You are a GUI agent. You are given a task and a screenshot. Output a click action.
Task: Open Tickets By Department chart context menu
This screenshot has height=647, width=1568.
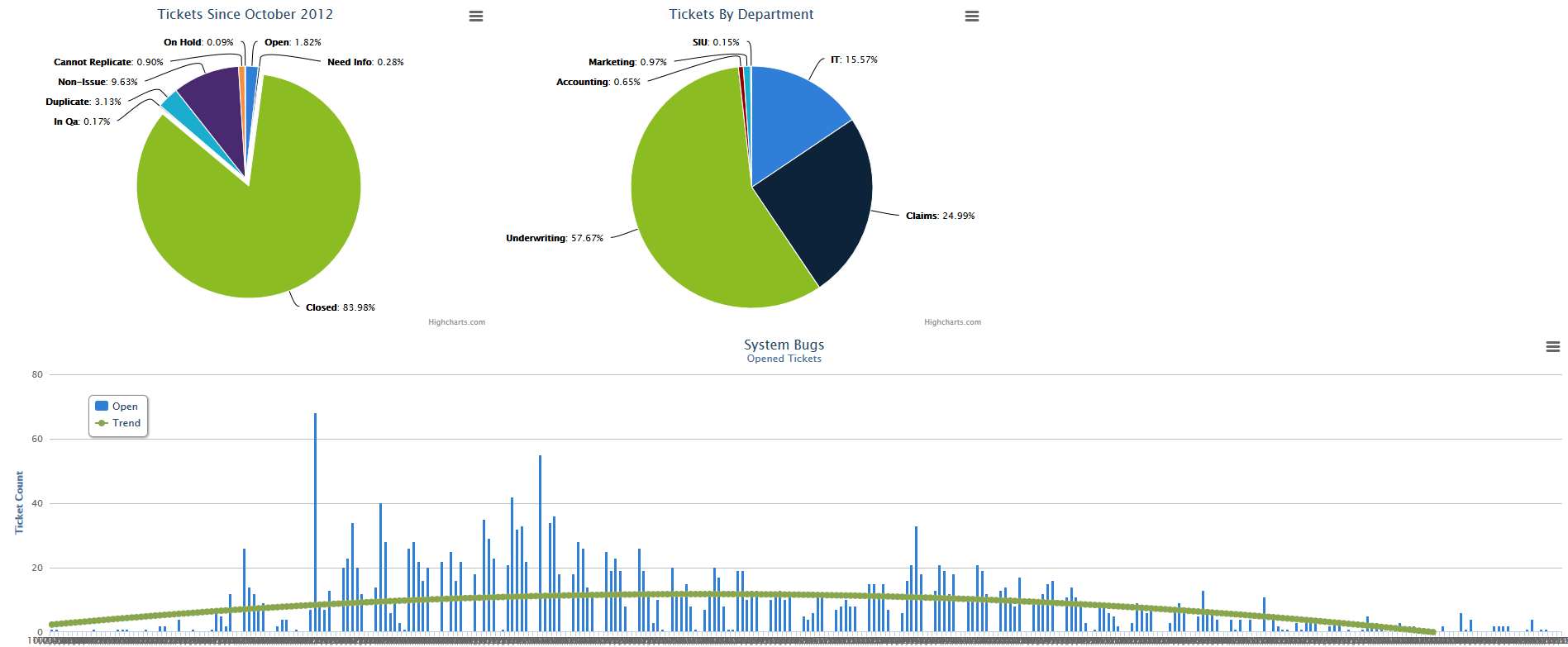pyautogui.click(x=972, y=17)
